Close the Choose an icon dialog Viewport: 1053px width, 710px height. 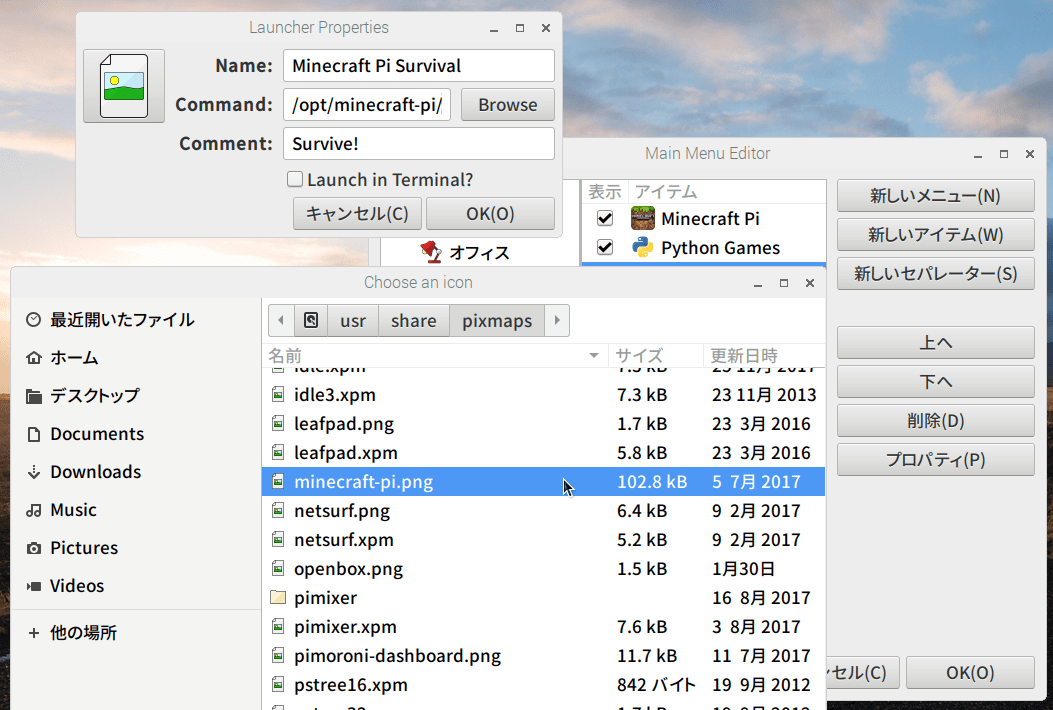pos(810,283)
